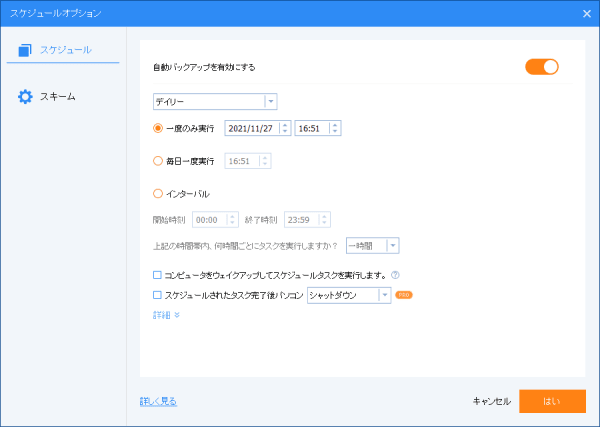Image resolution: width=600 pixels, height=427 pixels.
Task: Toggle the 自動バックアップを有効にする switch
Action: click(541, 67)
